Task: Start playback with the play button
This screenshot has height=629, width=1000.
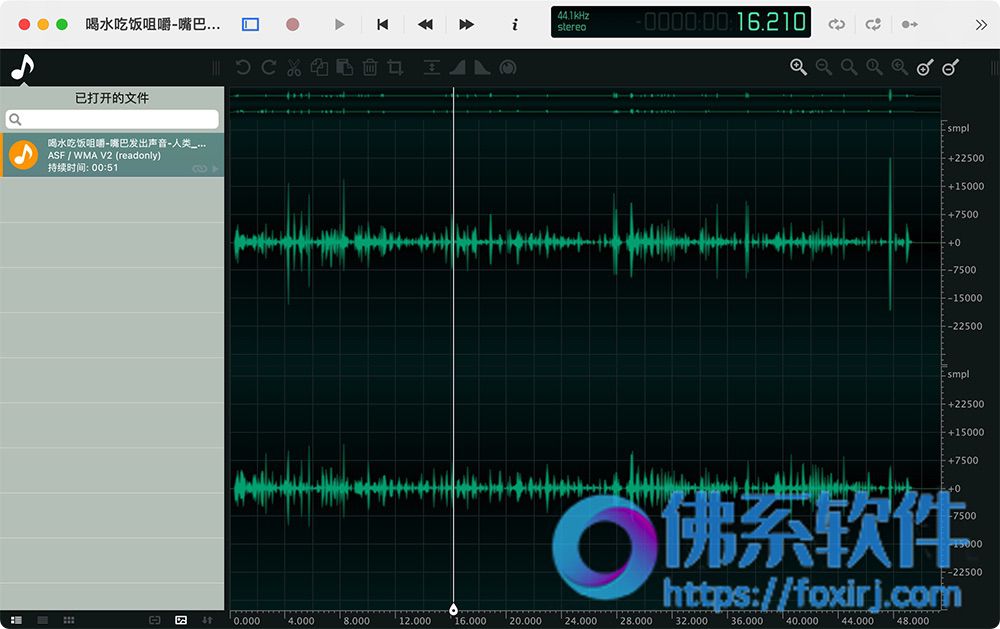Action: tap(339, 24)
